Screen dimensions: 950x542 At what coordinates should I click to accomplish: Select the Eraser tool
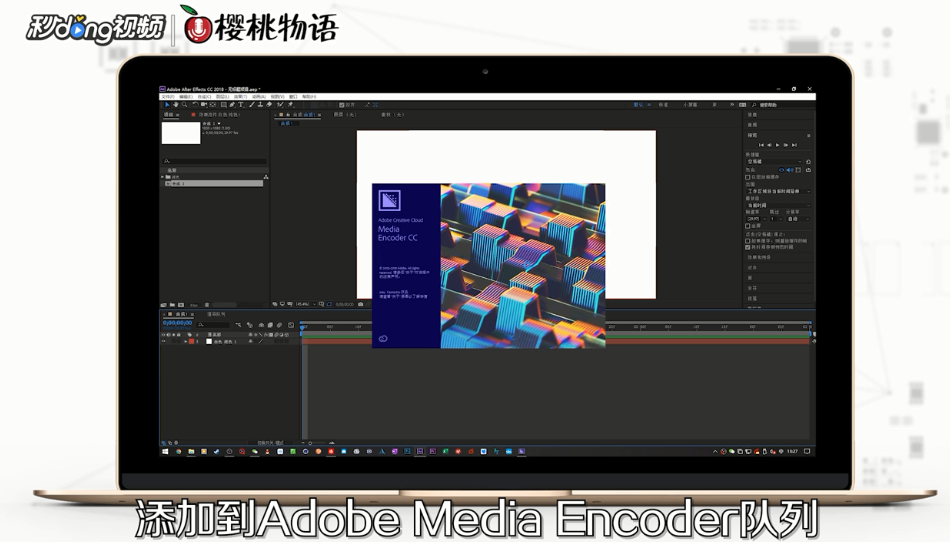(x=269, y=105)
